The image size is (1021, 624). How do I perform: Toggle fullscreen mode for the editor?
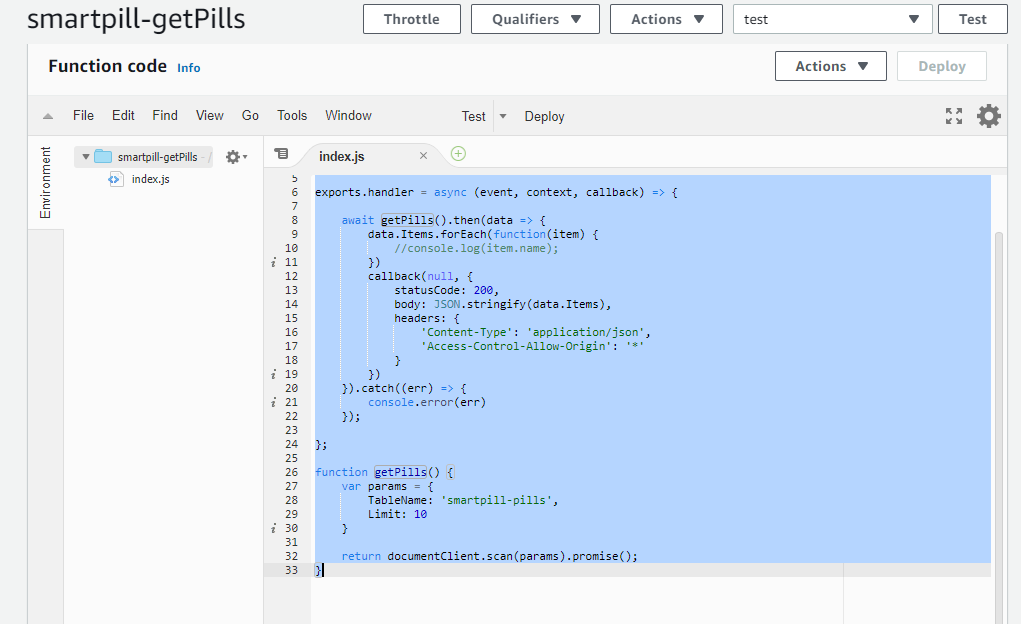click(954, 116)
